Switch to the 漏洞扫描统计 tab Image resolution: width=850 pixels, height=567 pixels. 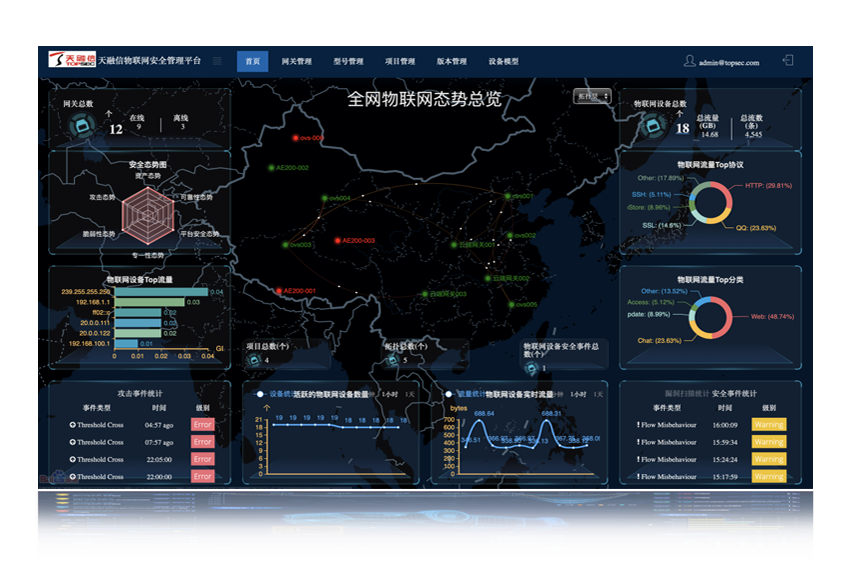tap(687, 394)
